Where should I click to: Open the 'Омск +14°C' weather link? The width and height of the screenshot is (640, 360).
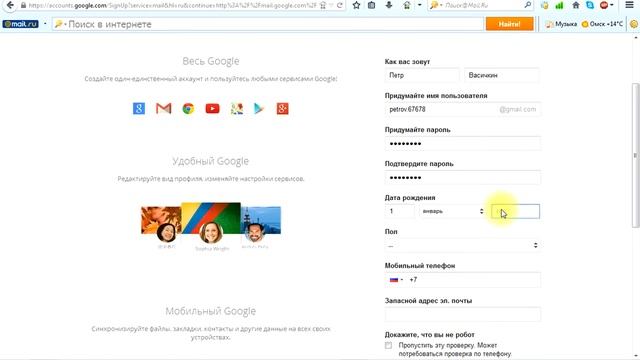click(x=602, y=24)
